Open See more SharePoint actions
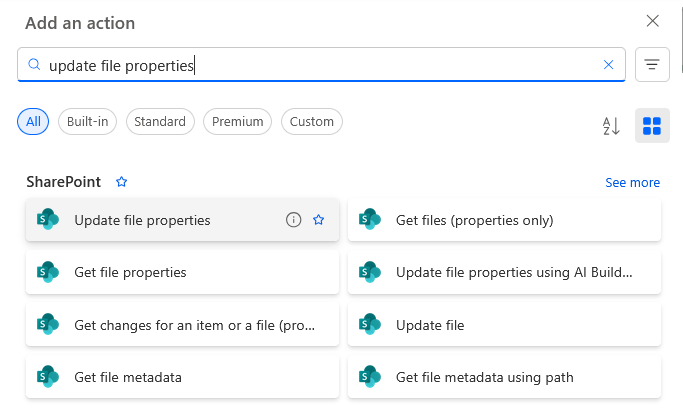Viewport: 683px width, 418px height. (x=632, y=182)
